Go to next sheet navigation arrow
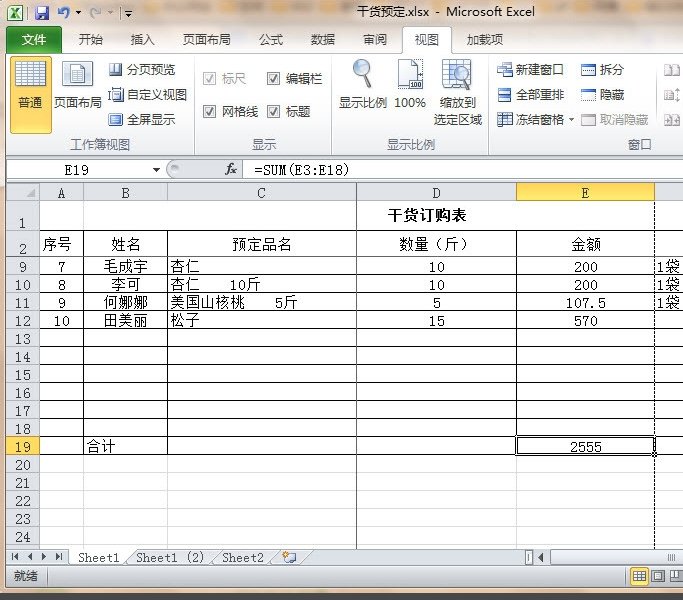683x600 pixels. [x=44, y=556]
